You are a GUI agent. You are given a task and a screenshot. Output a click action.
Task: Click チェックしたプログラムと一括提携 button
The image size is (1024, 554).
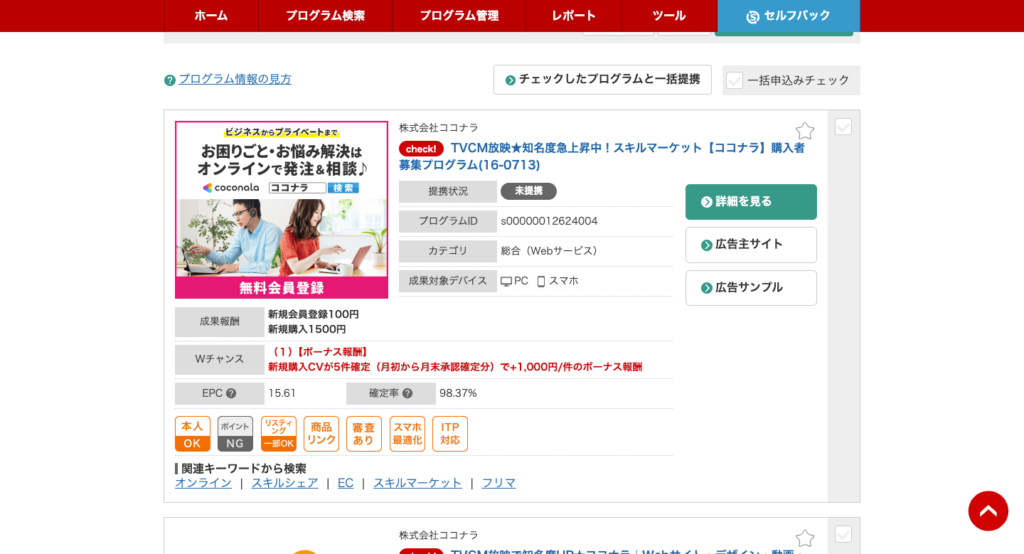coord(602,80)
